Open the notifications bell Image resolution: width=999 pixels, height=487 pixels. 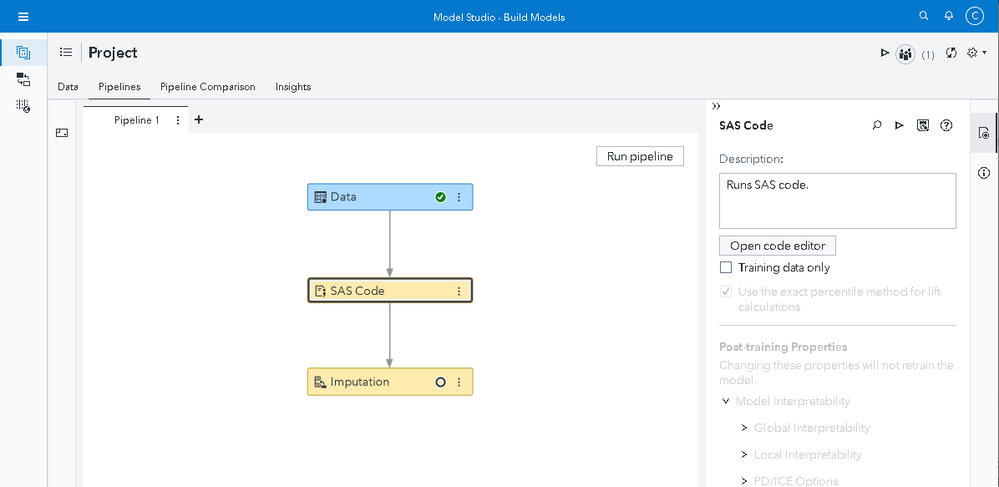(949, 16)
